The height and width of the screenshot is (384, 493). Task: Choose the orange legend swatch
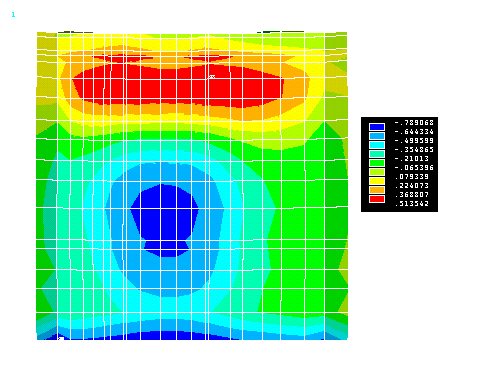[377, 190]
